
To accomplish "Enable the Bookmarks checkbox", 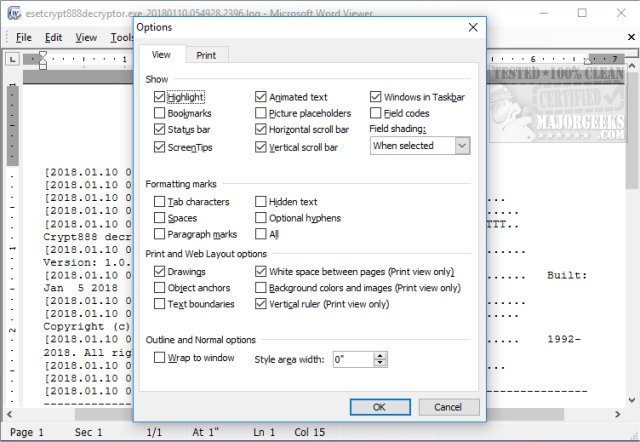I will [159, 113].
